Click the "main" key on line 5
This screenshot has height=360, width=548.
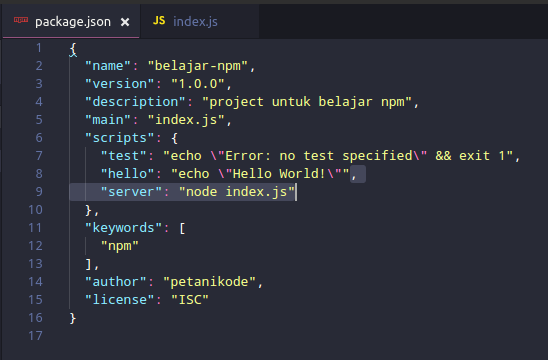tap(108, 120)
